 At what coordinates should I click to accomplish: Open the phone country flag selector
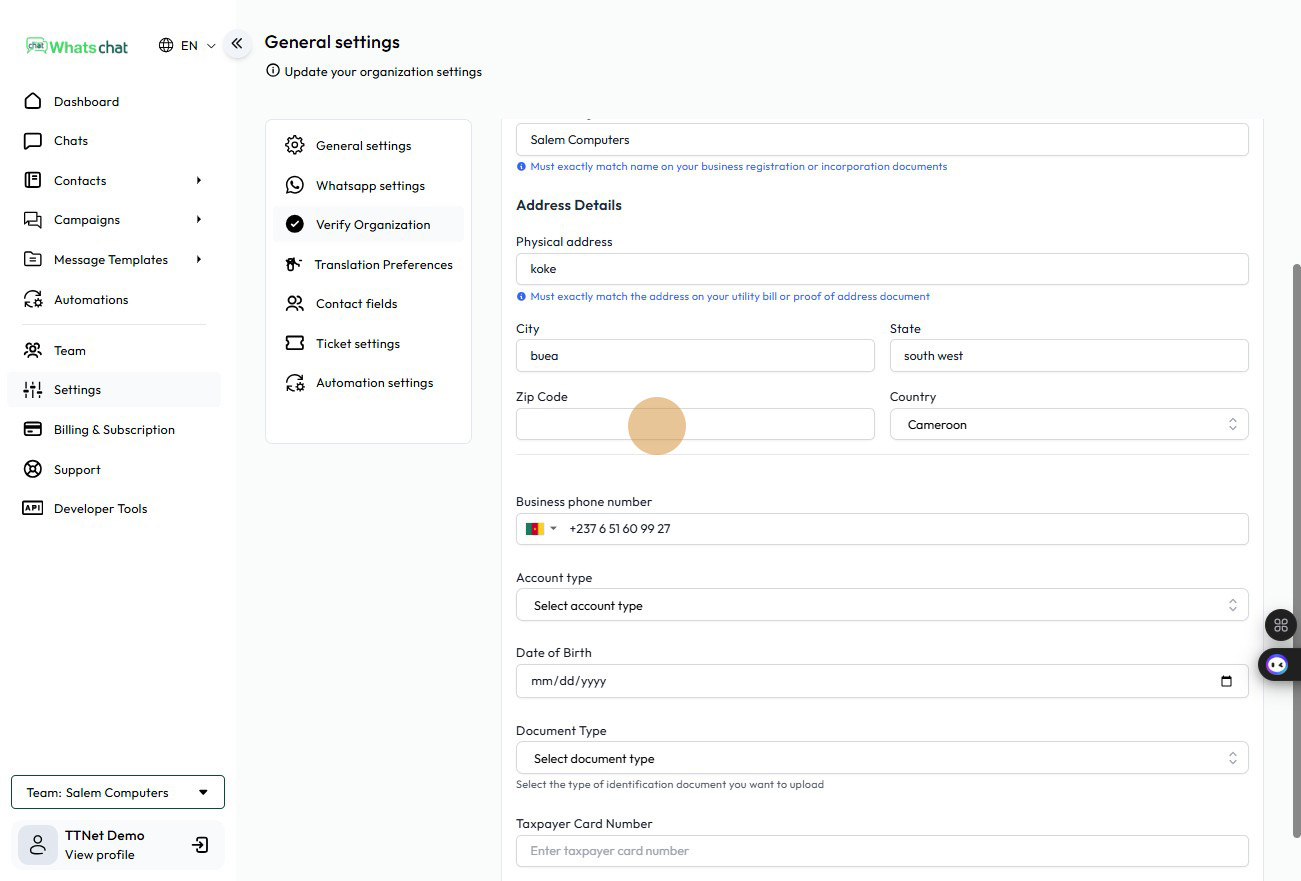[540, 529]
